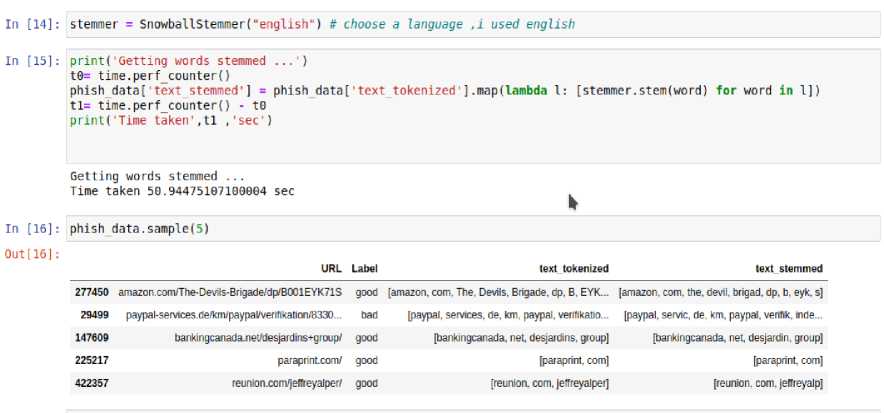Click the URL column header
884x413 pixels.
[331, 269]
